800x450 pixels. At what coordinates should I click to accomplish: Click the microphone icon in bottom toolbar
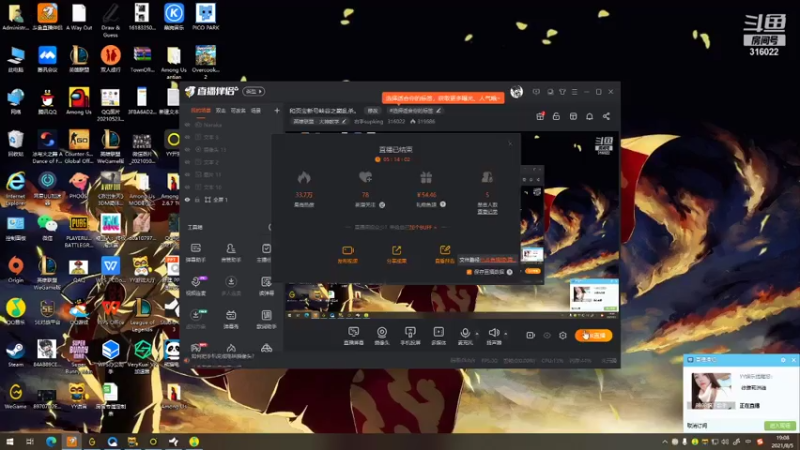(465, 335)
